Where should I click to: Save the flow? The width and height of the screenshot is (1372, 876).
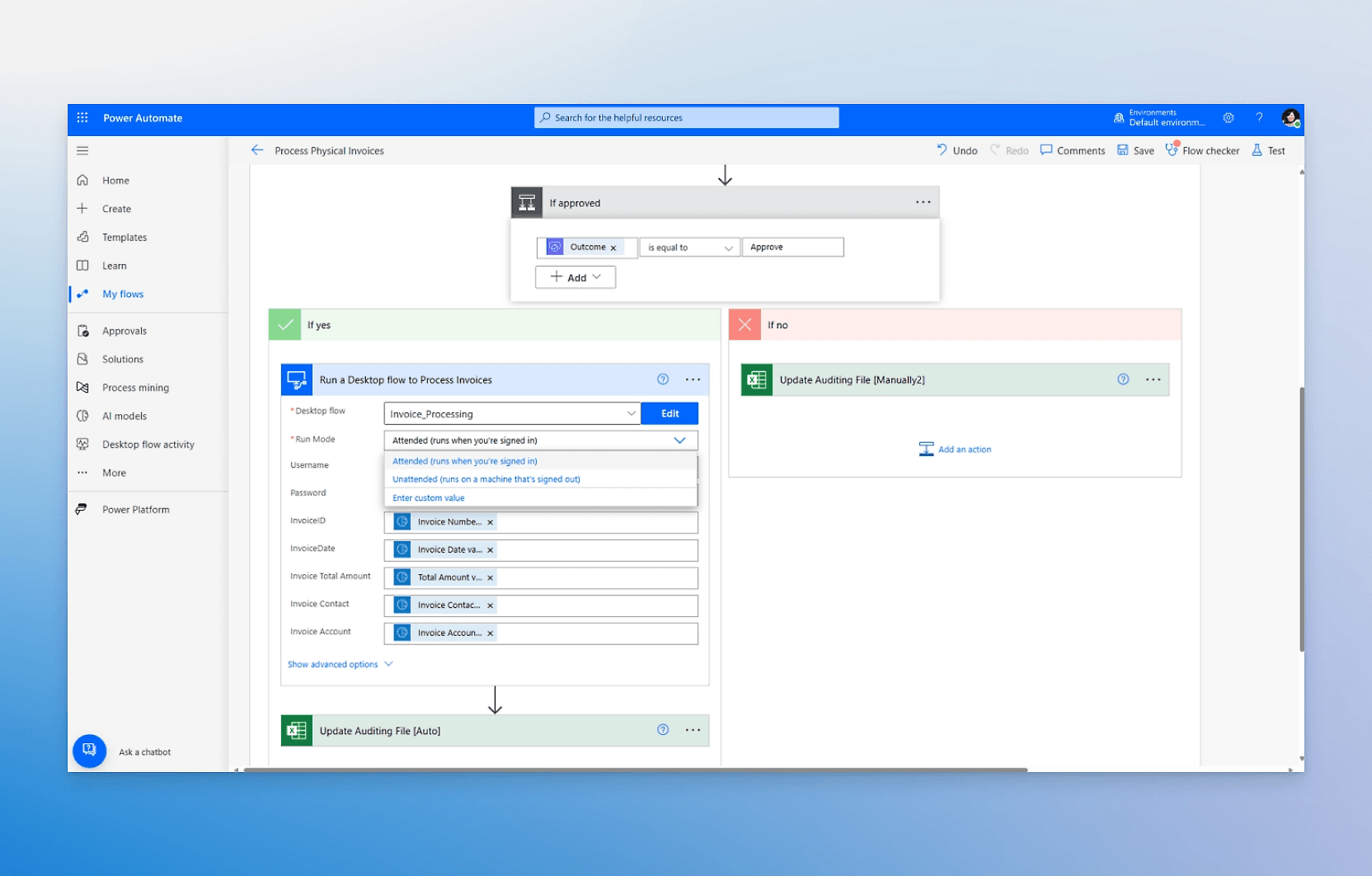click(1135, 150)
